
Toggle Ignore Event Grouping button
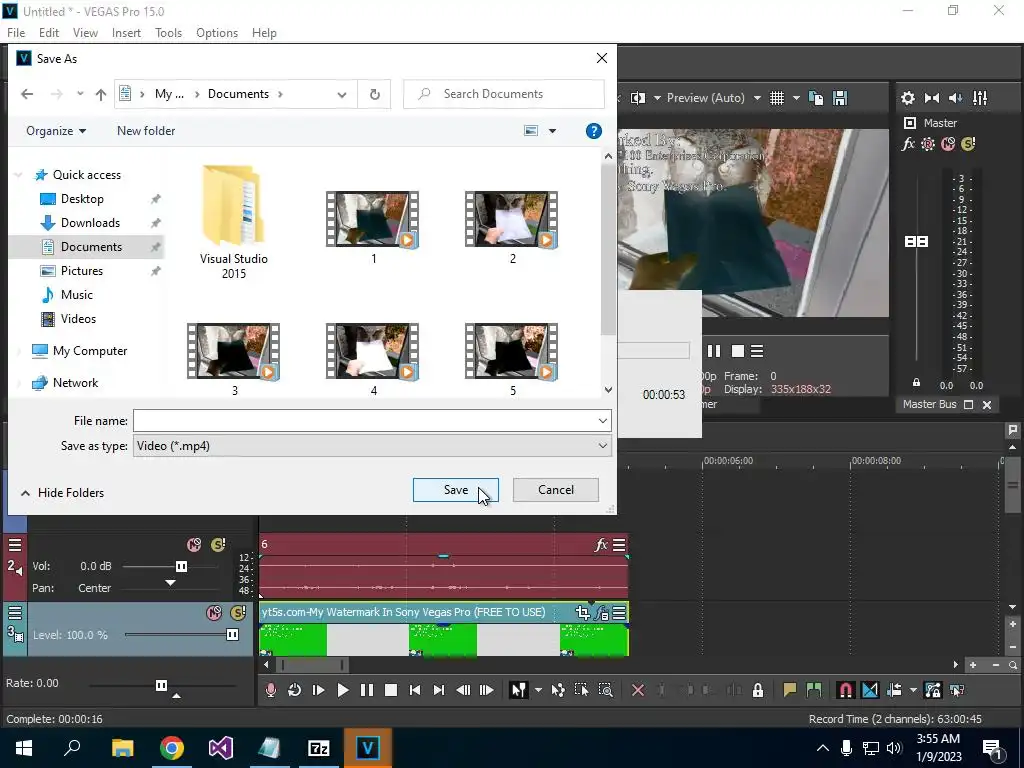pyautogui.click(x=957, y=690)
